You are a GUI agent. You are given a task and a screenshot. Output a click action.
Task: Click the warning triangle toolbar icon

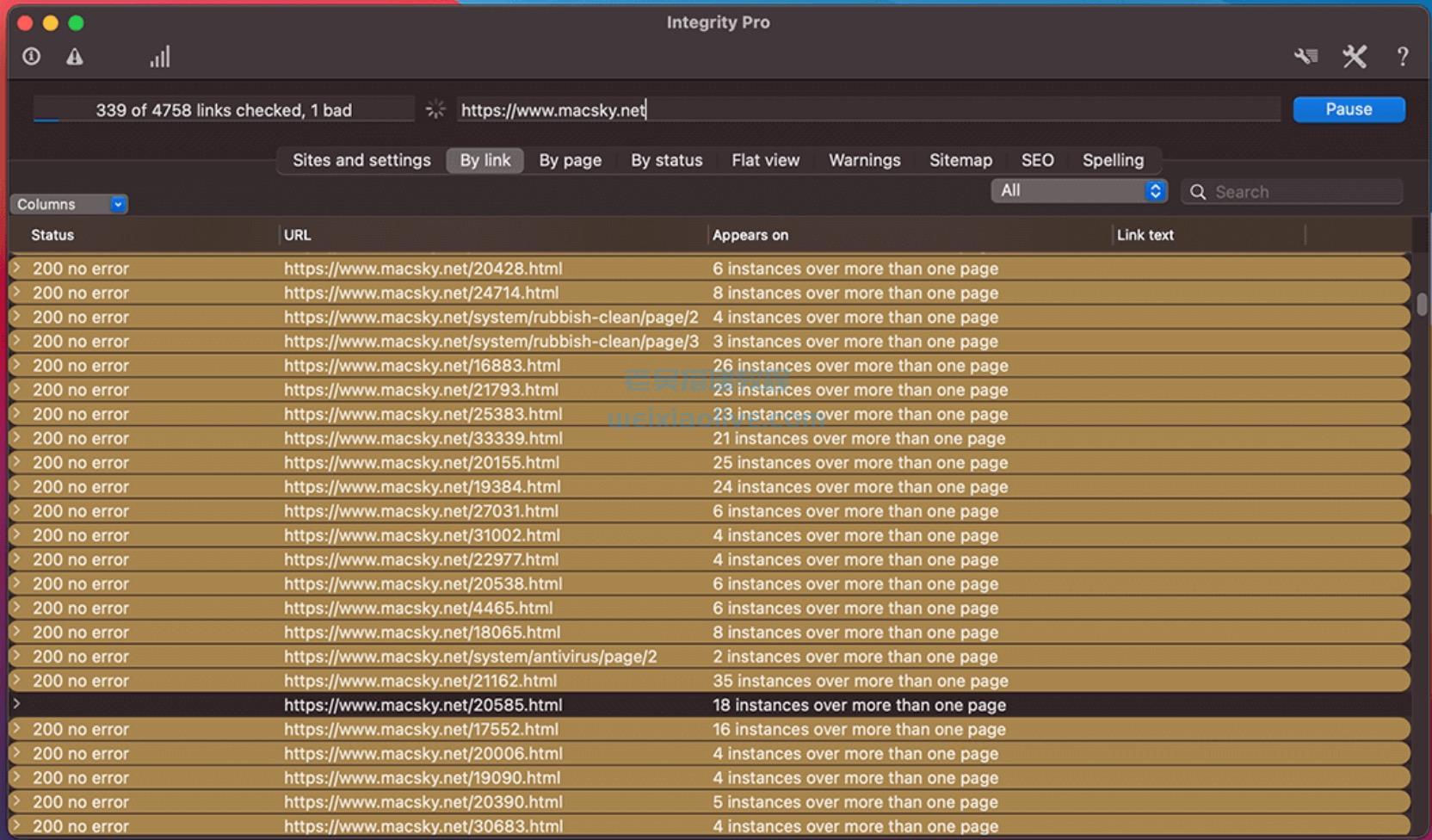tap(75, 57)
